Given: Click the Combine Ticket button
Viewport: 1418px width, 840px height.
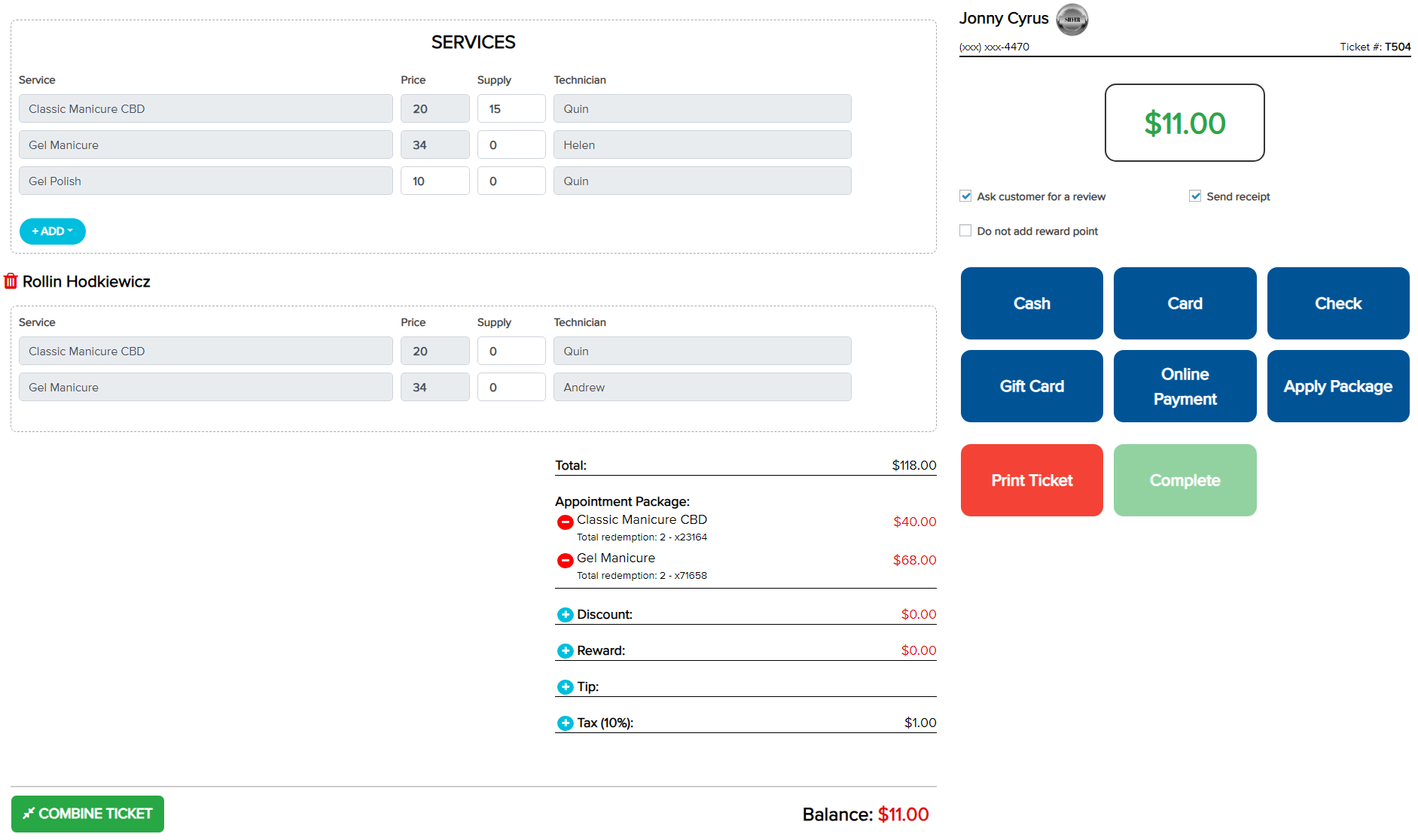Looking at the screenshot, I should tap(87, 814).
